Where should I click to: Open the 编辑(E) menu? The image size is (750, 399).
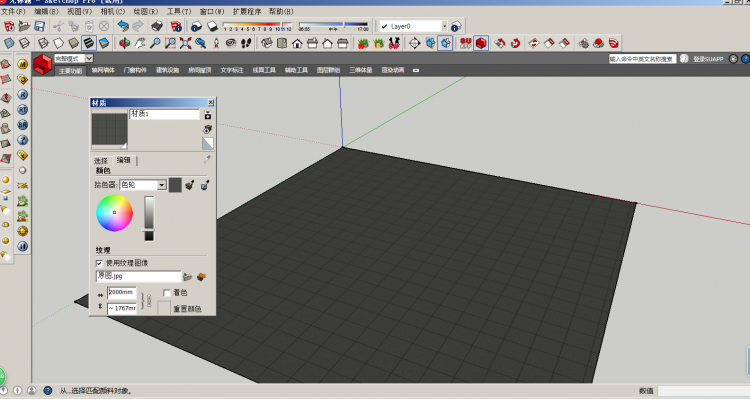tap(46, 11)
